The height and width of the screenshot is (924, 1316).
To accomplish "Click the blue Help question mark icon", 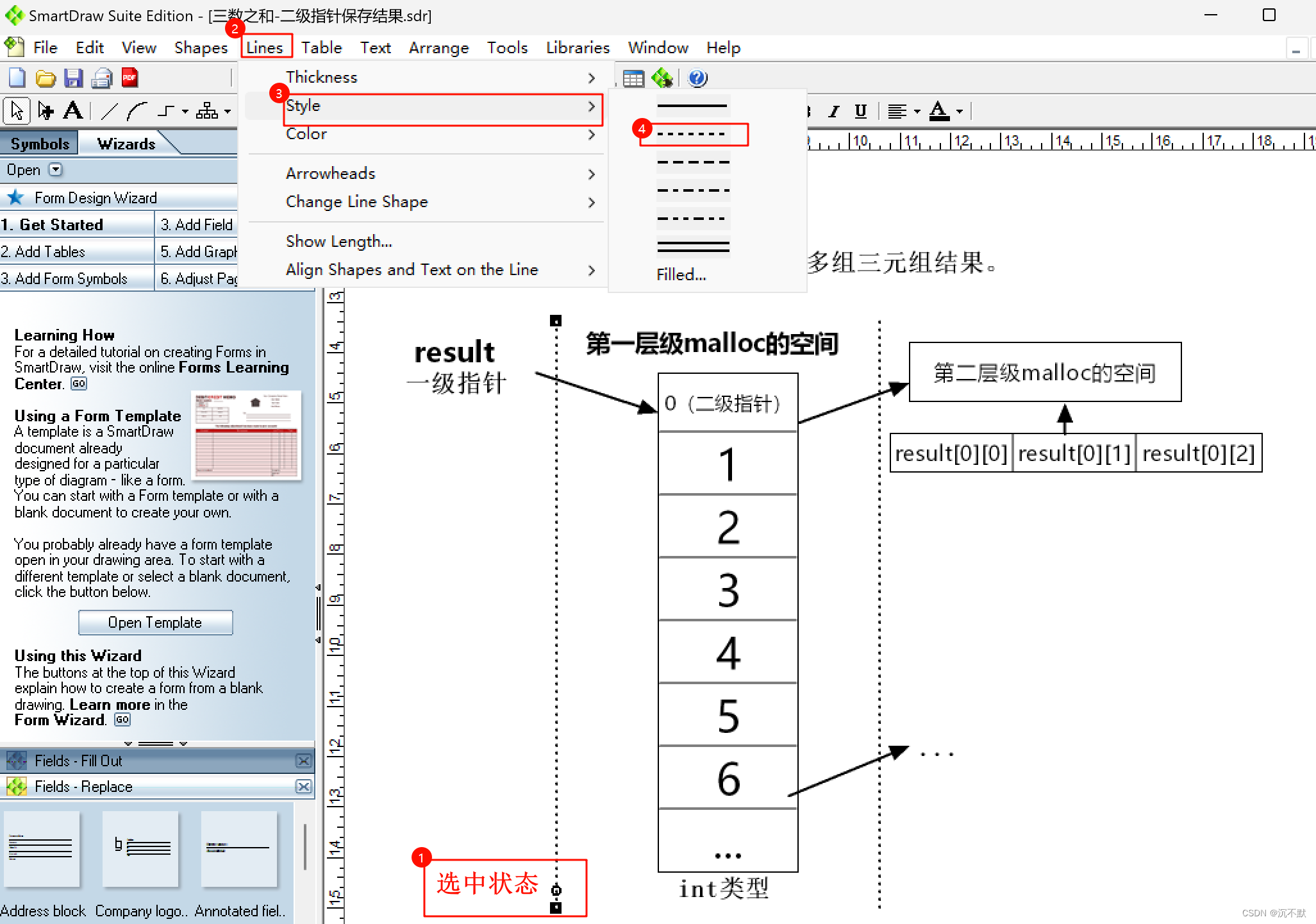I will pos(697,78).
